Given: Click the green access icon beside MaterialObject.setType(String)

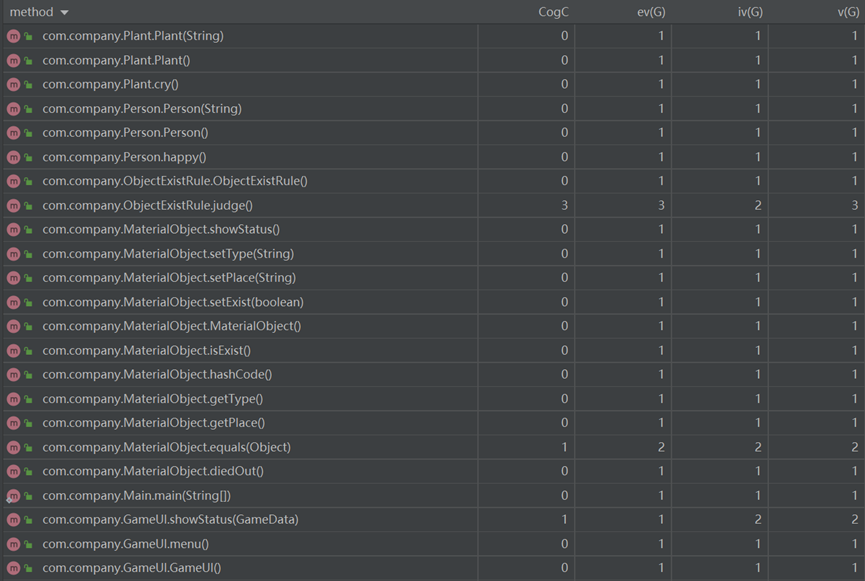Looking at the screenshot, I should [28, 254].
